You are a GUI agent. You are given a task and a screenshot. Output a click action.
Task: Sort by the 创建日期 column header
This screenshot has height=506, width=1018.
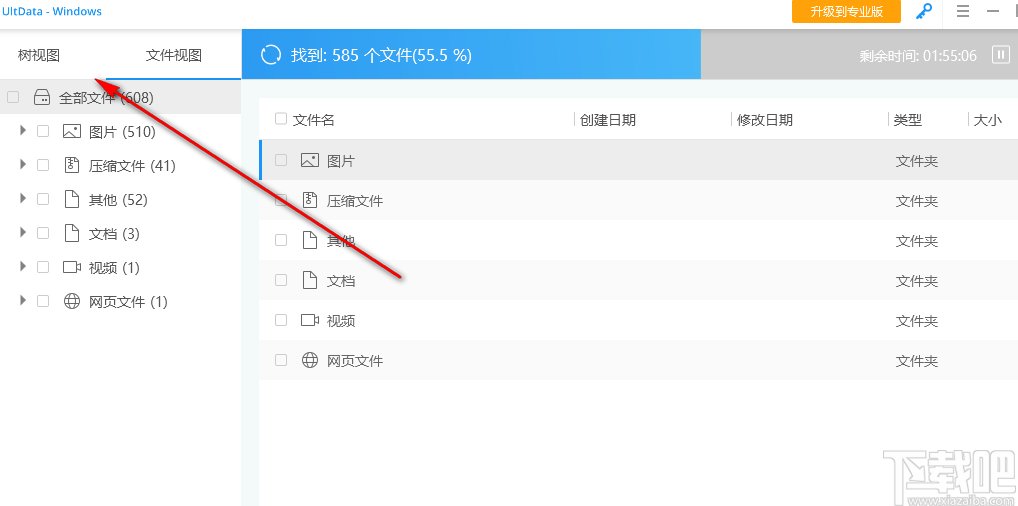[x=608, y=120]
